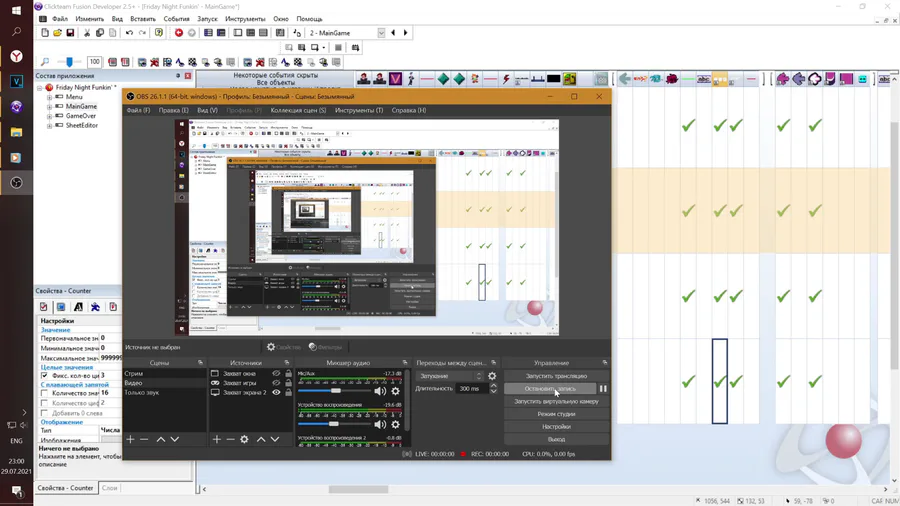Increase the Длительность value with up stepper
This screenshot has width=900, height=506.
493,386
